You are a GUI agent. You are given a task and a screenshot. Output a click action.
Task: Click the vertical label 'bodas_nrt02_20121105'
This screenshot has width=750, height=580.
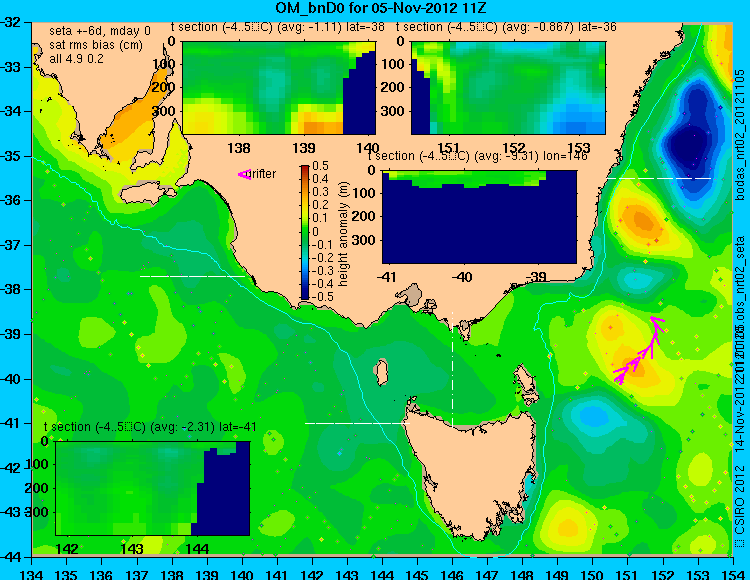coord(740,134)
